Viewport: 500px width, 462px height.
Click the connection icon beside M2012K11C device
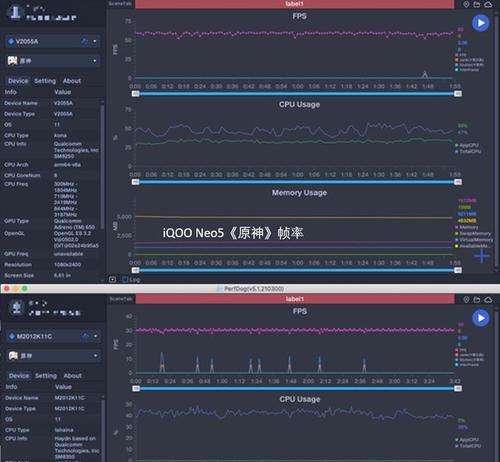[x=85, y=336]
